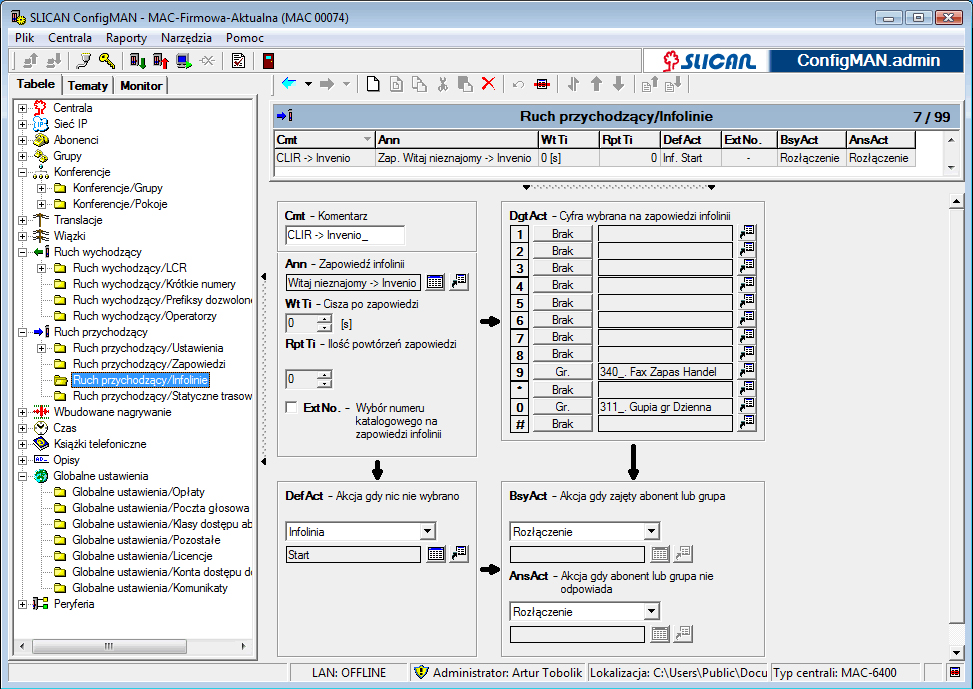Screen dimensions: 973x689
Task: Click the cable connection plug icon
Action: coord(84,61)
